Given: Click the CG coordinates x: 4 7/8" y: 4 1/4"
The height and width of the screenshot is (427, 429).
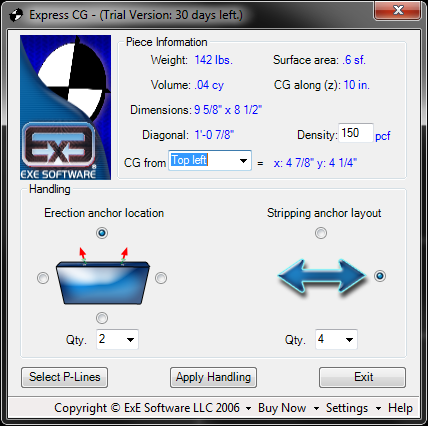Looking at the screenshot, I should (x=315, y=163).
